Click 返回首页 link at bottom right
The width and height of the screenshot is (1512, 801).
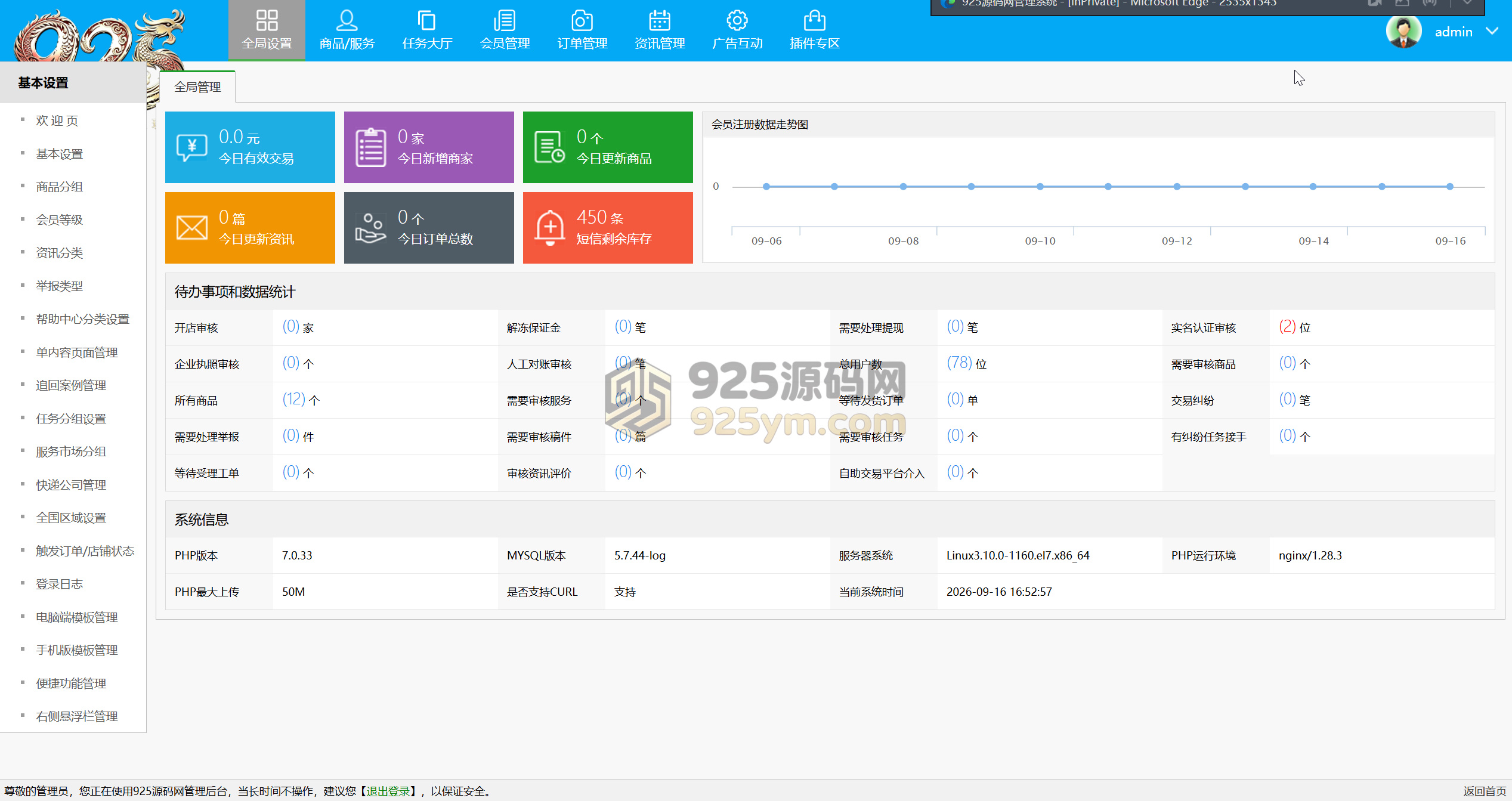1485,791
